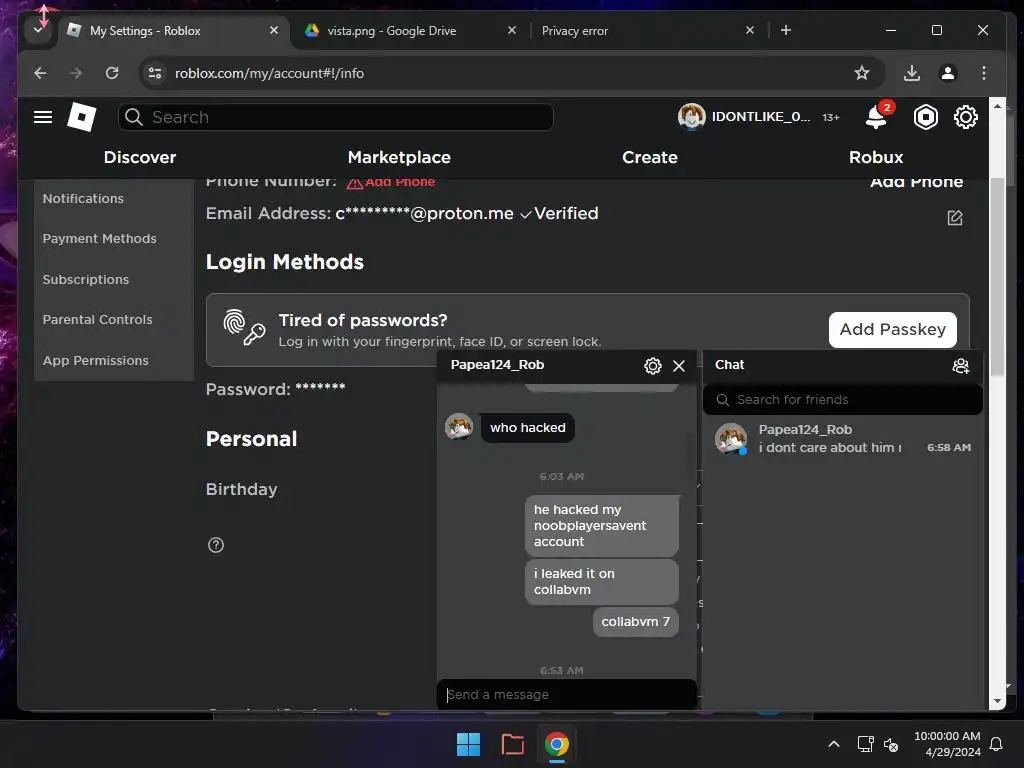Click the Send a message input
The width and height of the screenshot is (1024, 768).
point(566,694)
